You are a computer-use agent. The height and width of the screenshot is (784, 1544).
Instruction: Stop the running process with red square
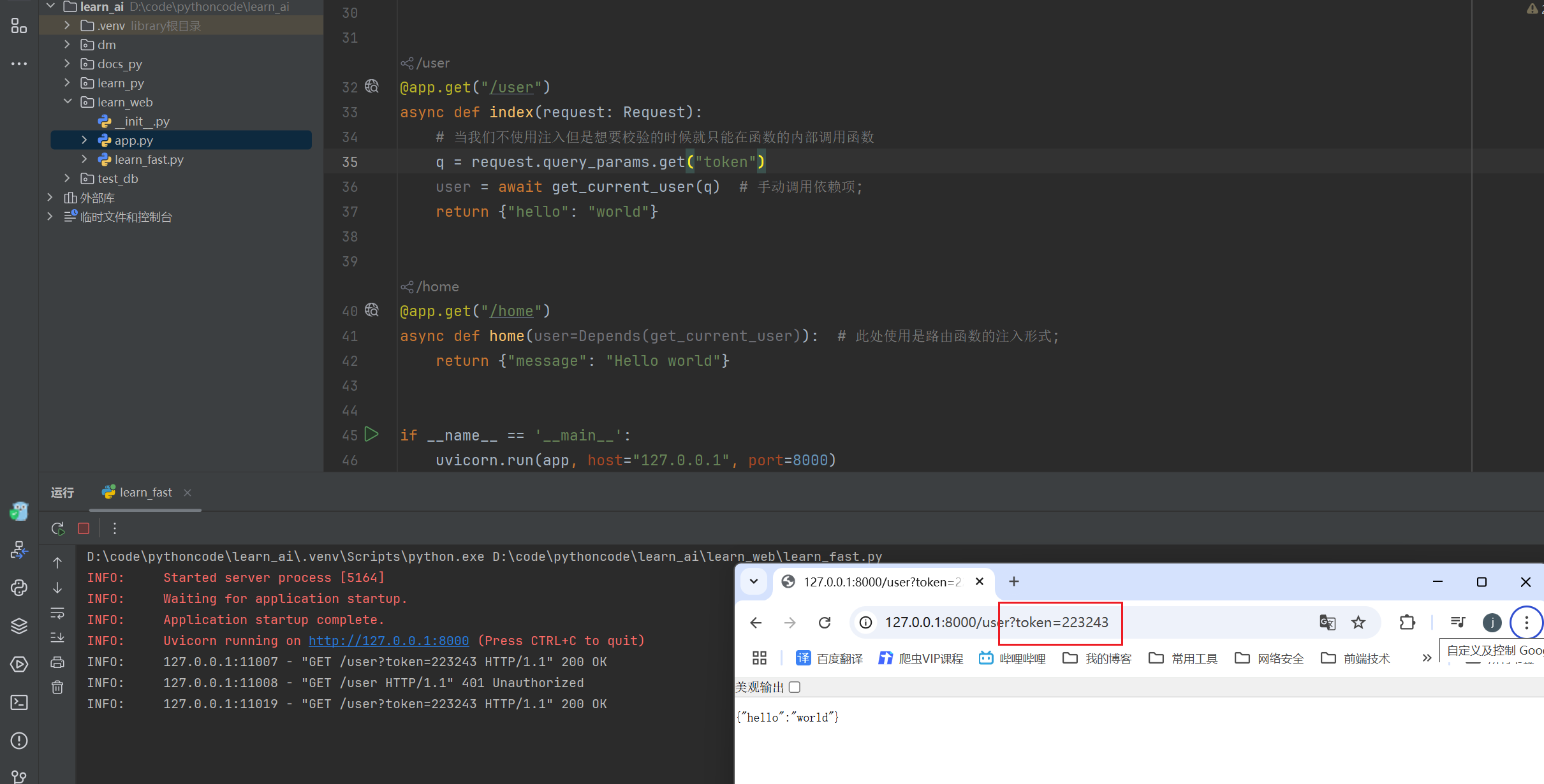click(x=84, y=528)
